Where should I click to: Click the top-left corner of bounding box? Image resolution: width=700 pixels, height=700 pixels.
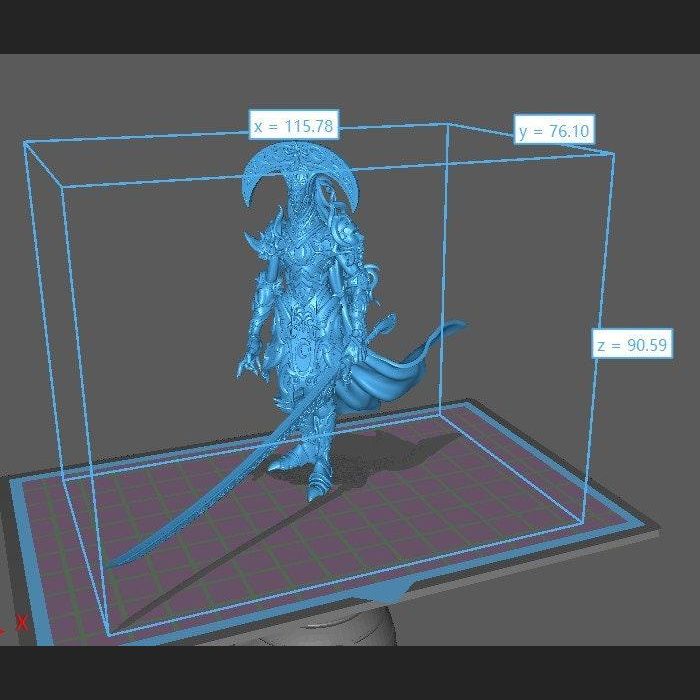pos(25,143)
